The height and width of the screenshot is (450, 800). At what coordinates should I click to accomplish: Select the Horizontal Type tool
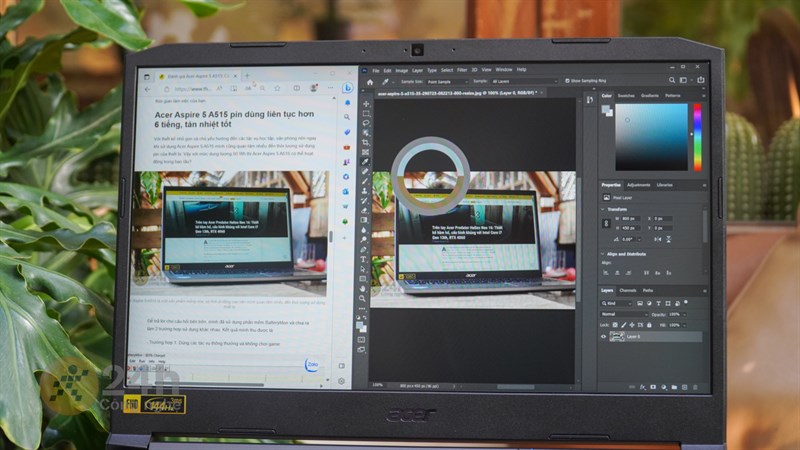pos(363,259)
